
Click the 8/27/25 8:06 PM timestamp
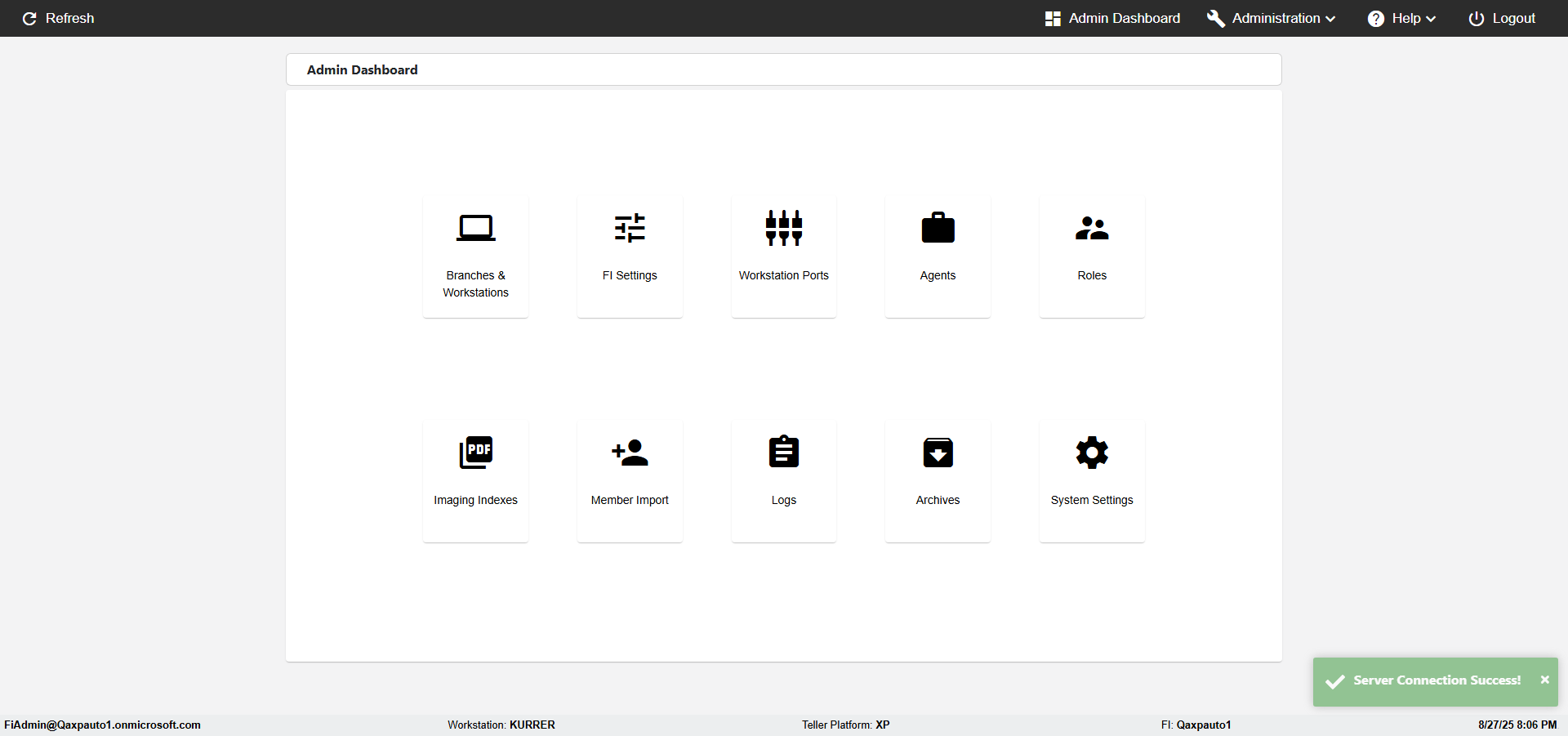tap(1517, 725)
